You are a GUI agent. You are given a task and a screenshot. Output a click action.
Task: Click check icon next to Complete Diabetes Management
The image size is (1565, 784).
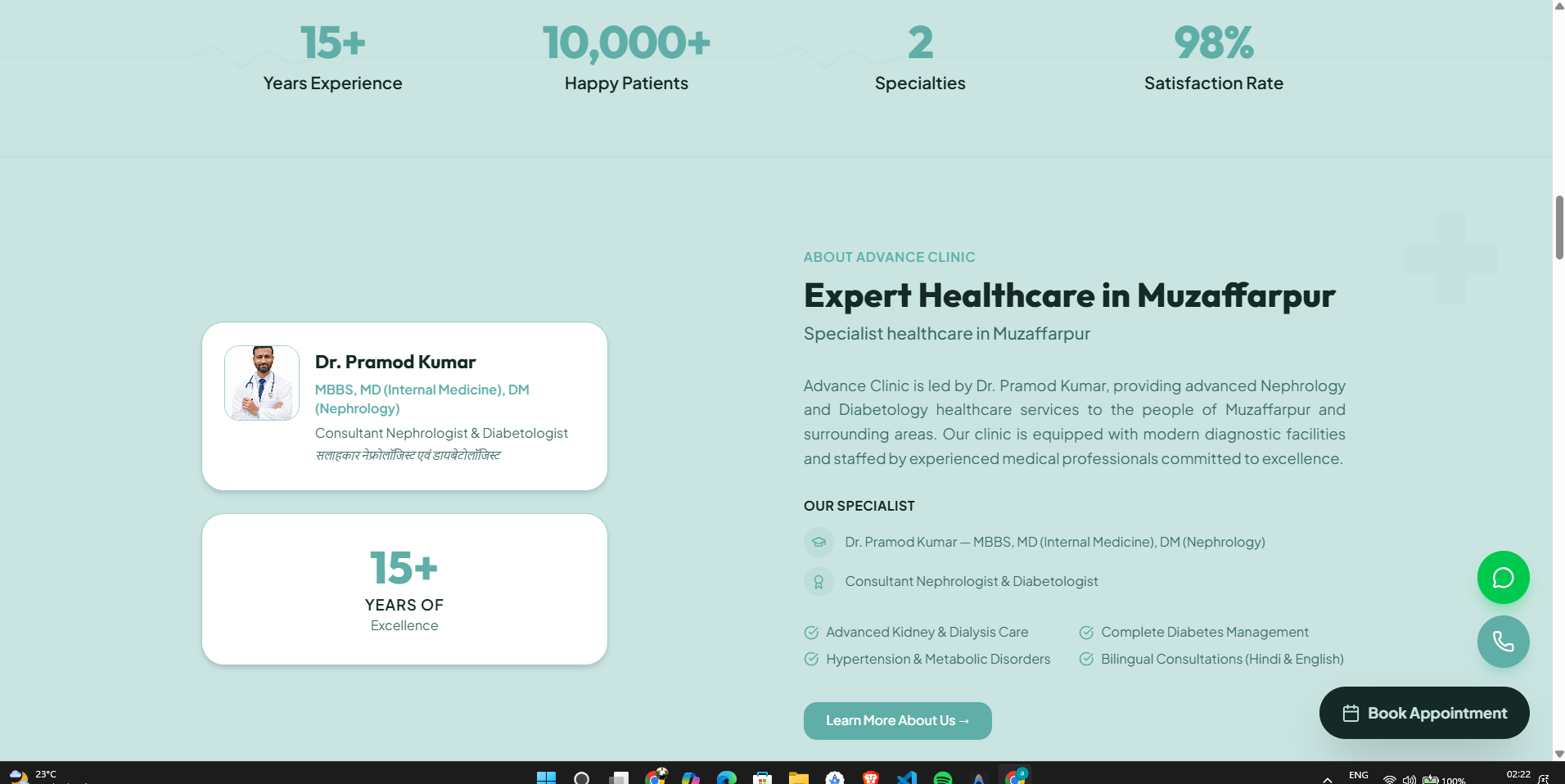click(x=1086, y=633)
